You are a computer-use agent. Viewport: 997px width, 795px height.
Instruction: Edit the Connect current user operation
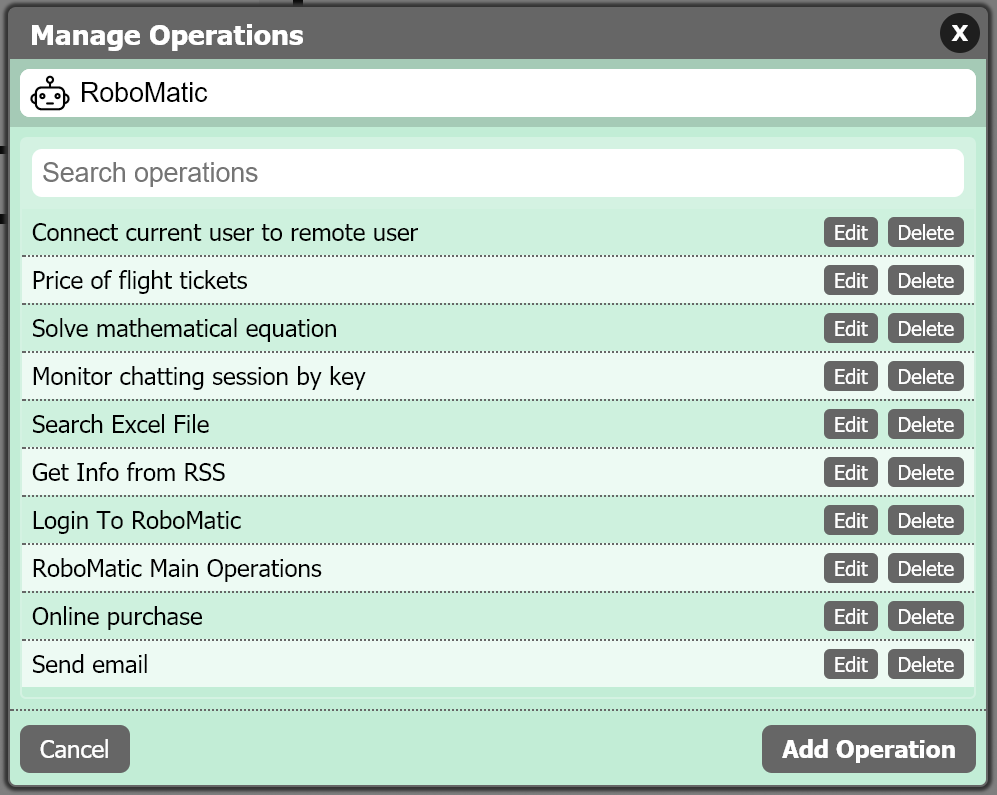coord(850,233)
